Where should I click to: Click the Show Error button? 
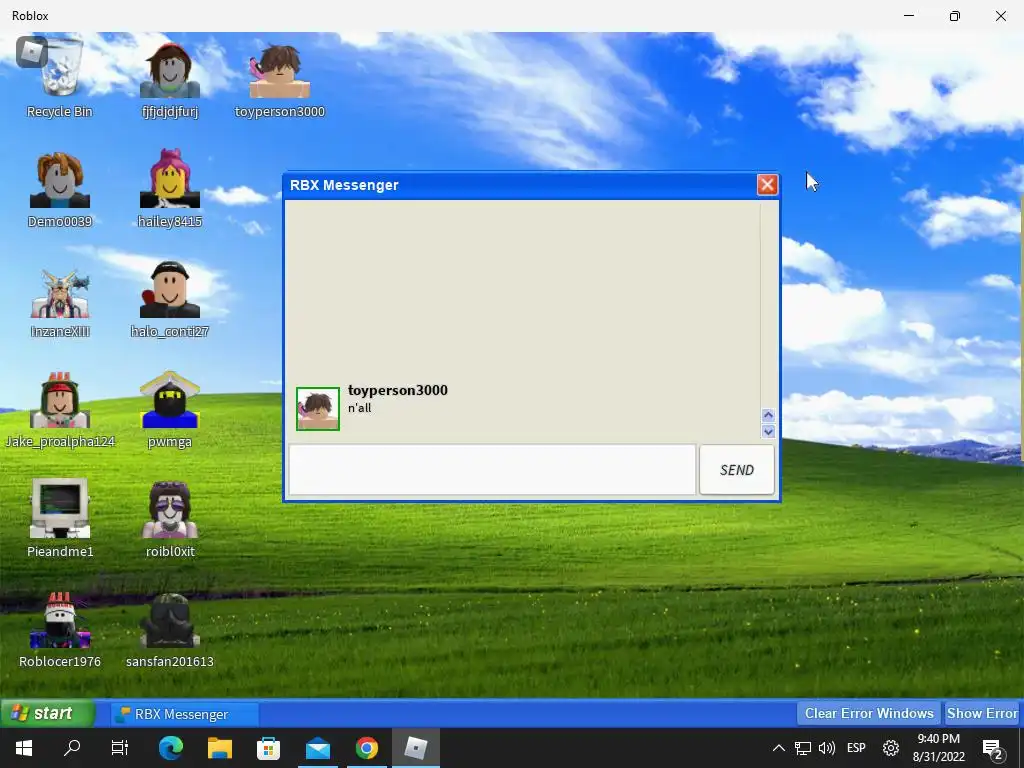(984, 713)
